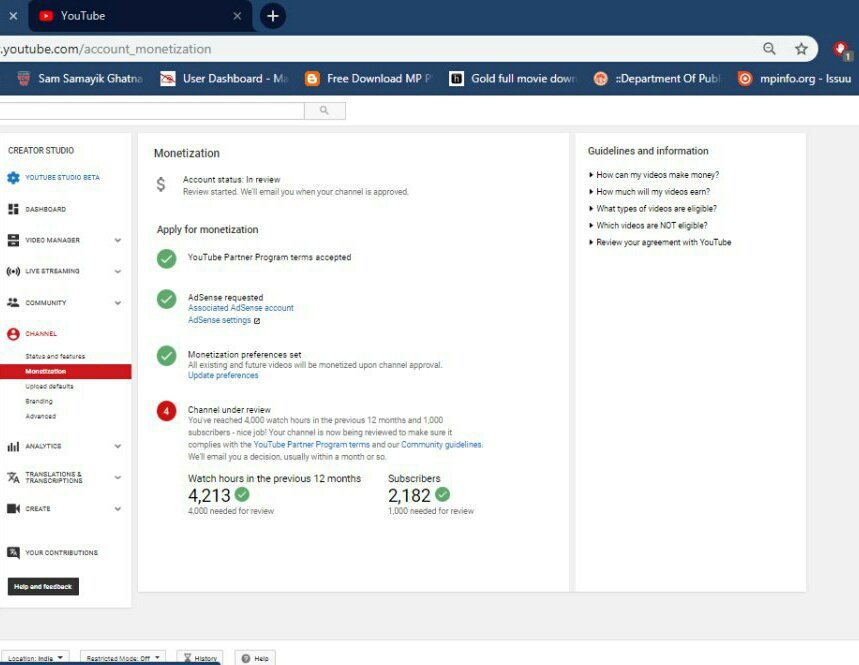Open mpinfo.org Issuu bookmark

(x=794, y=79)
